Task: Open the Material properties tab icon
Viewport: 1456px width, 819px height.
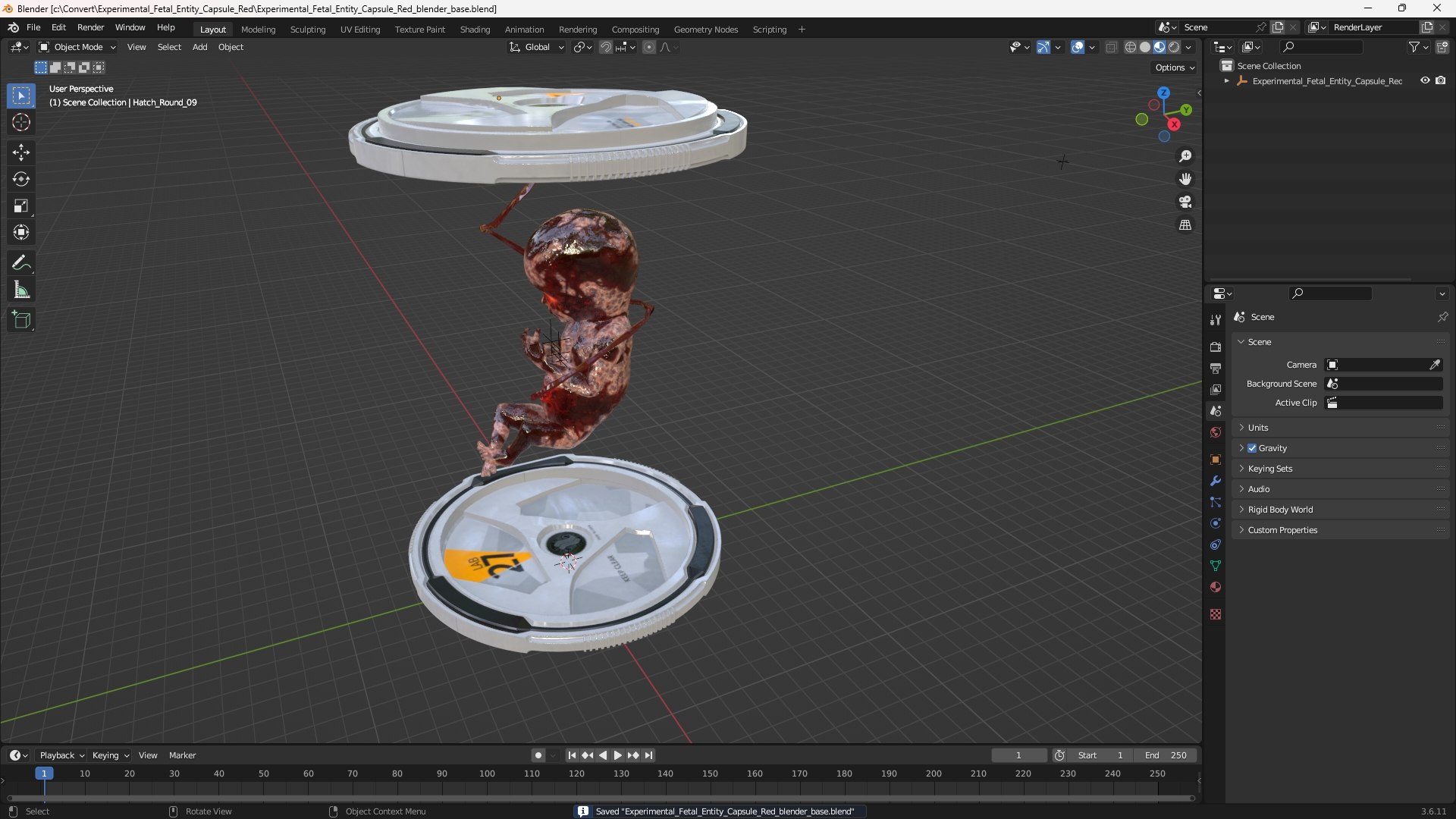Action: pyautogui.click(x=1216, y=587)
